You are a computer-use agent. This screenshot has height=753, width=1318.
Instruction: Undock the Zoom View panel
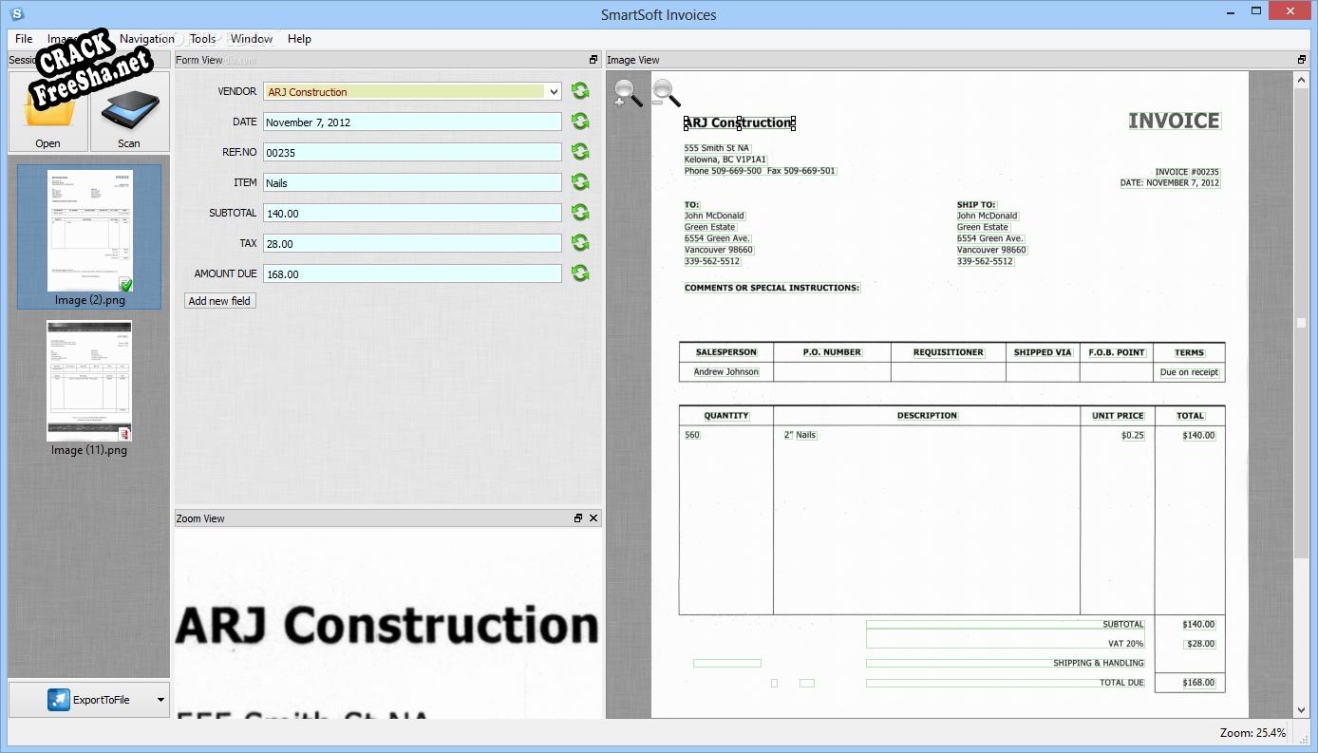point(578,518)
